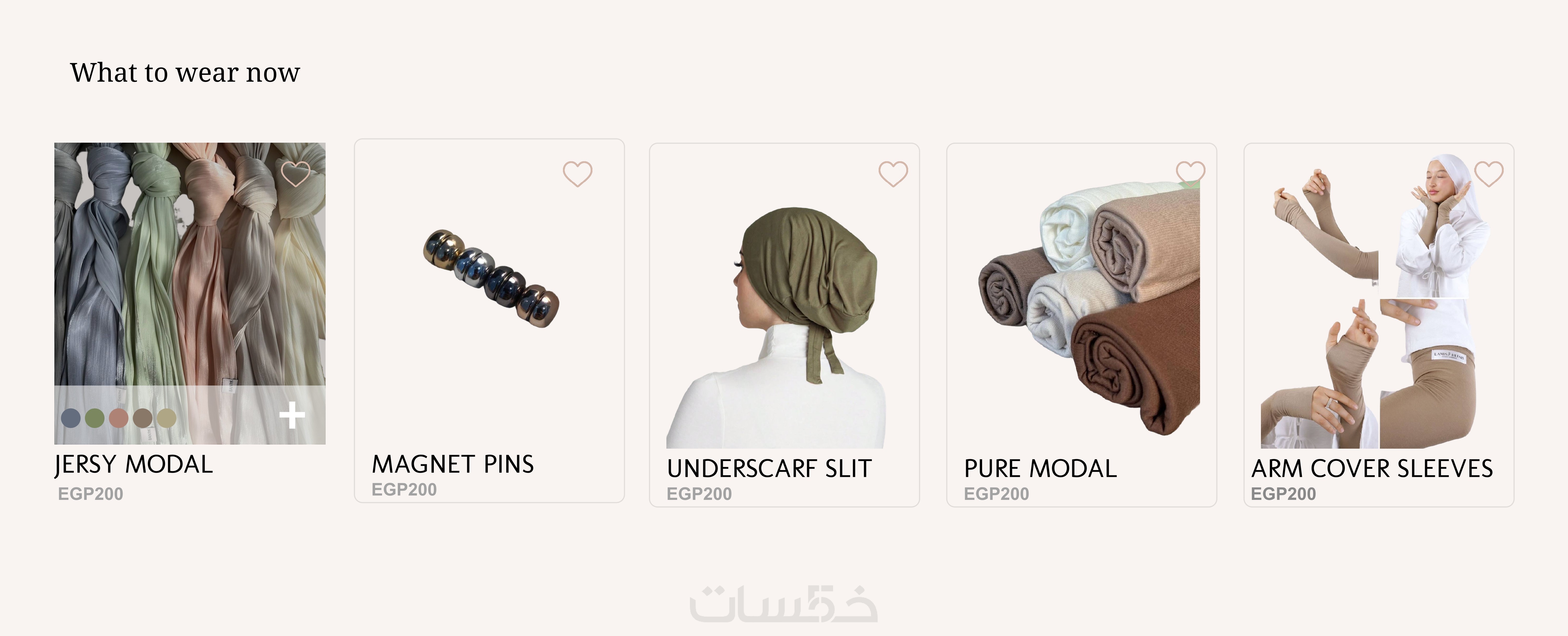Open the JERSY MODAL product title
The width and height of the screenshot is (1568, 636).
(134, 464)
